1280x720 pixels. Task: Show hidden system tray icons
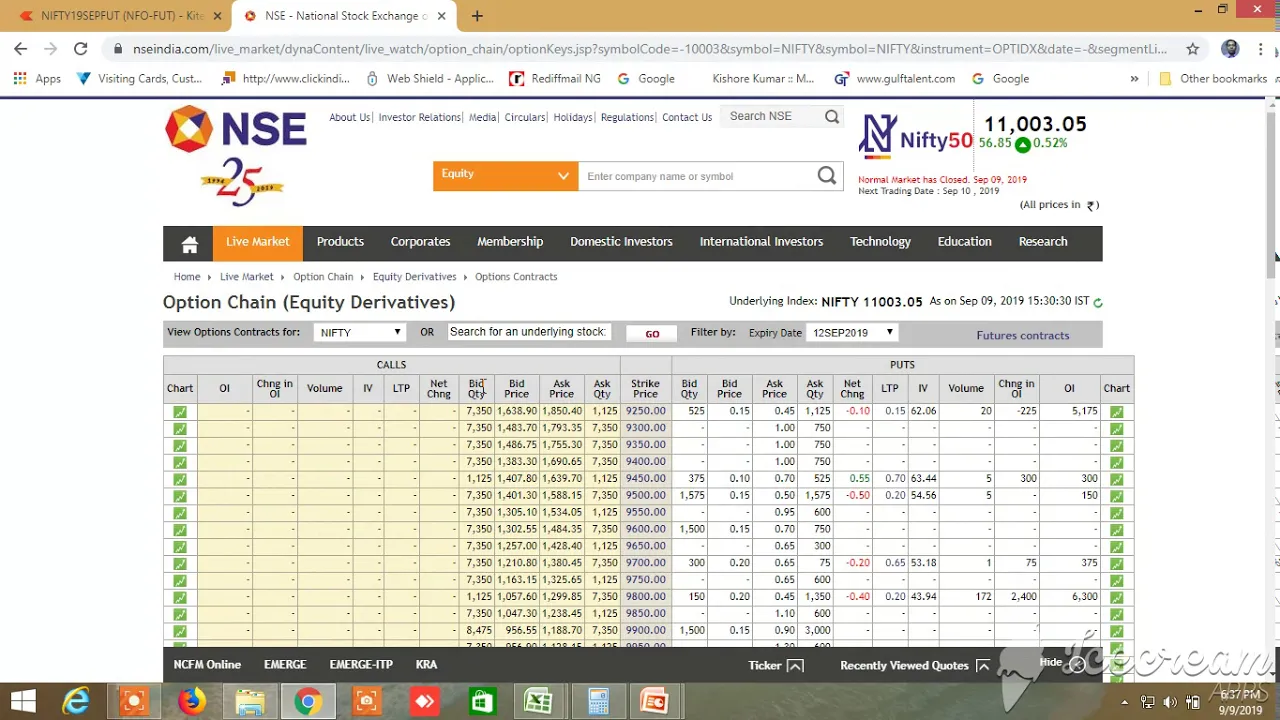click(x=1124, y=702)
